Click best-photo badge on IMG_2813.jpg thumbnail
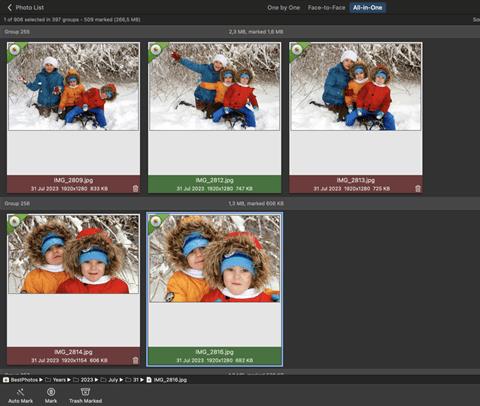Viewport: 480px width, 406px height. coord(296,50)
